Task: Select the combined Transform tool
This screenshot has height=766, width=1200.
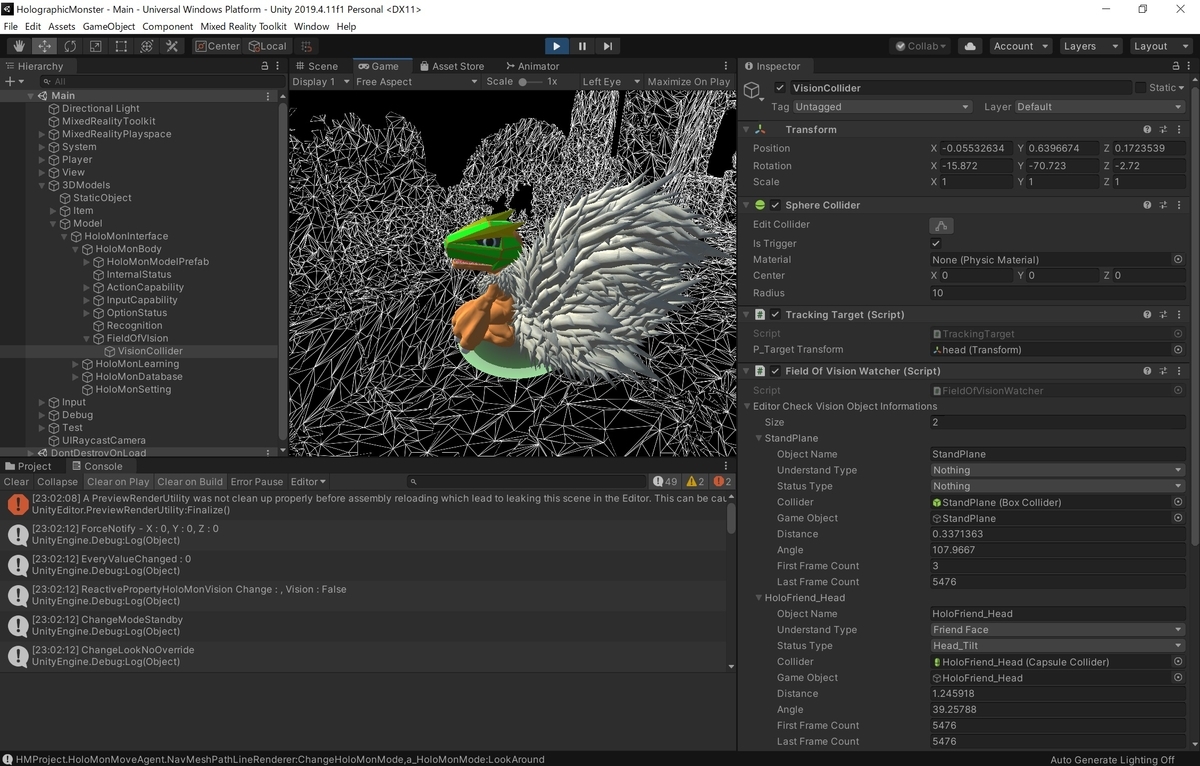Action: click(146, 46)
